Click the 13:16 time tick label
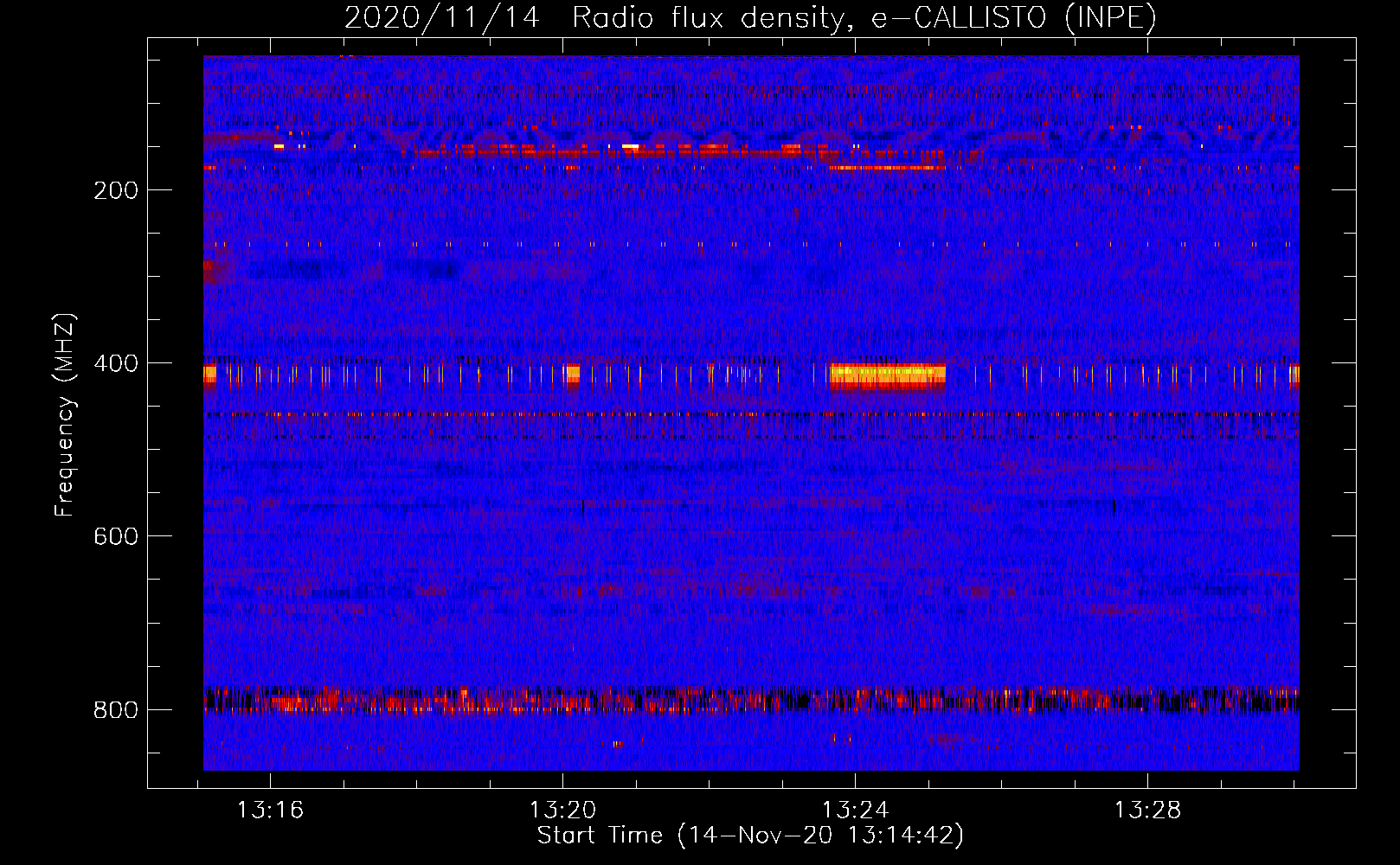This screenshot has width=1400, height=865. (x=271, y=811)
